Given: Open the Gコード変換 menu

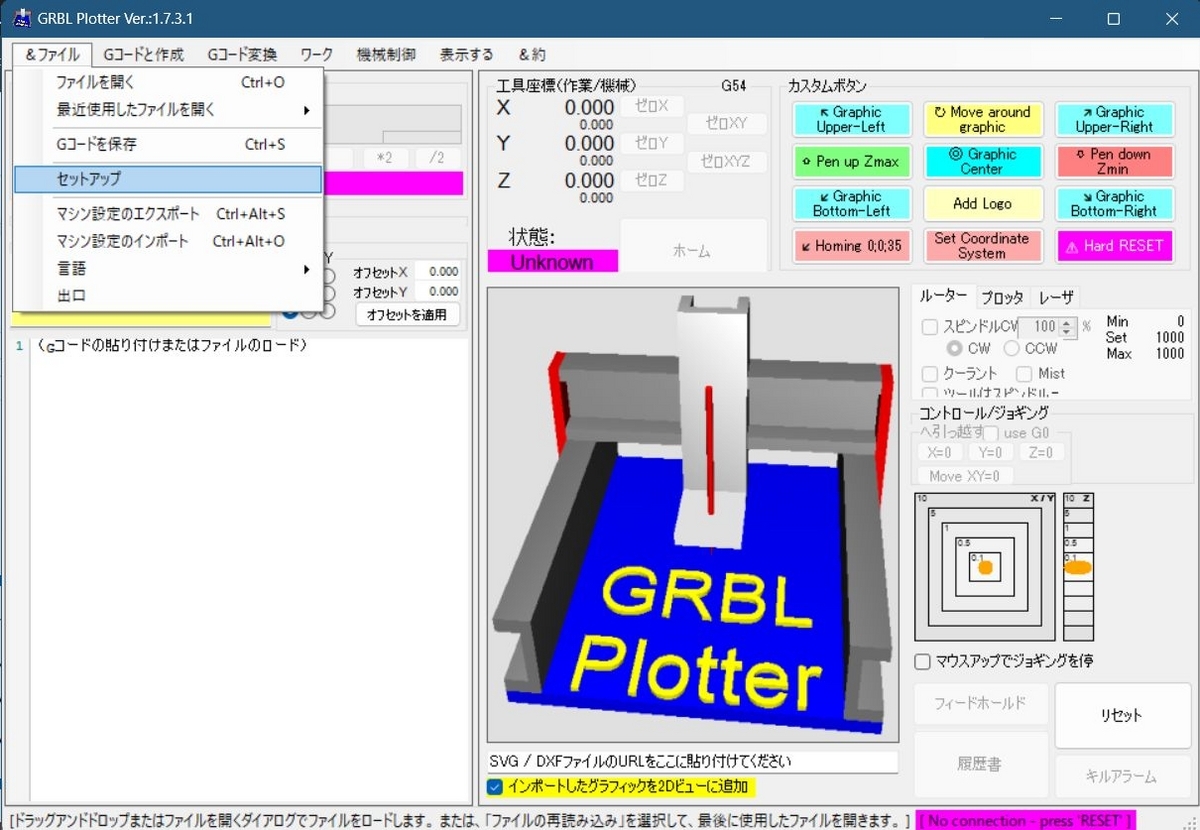Looking at the screenshot, I should 242,55.
